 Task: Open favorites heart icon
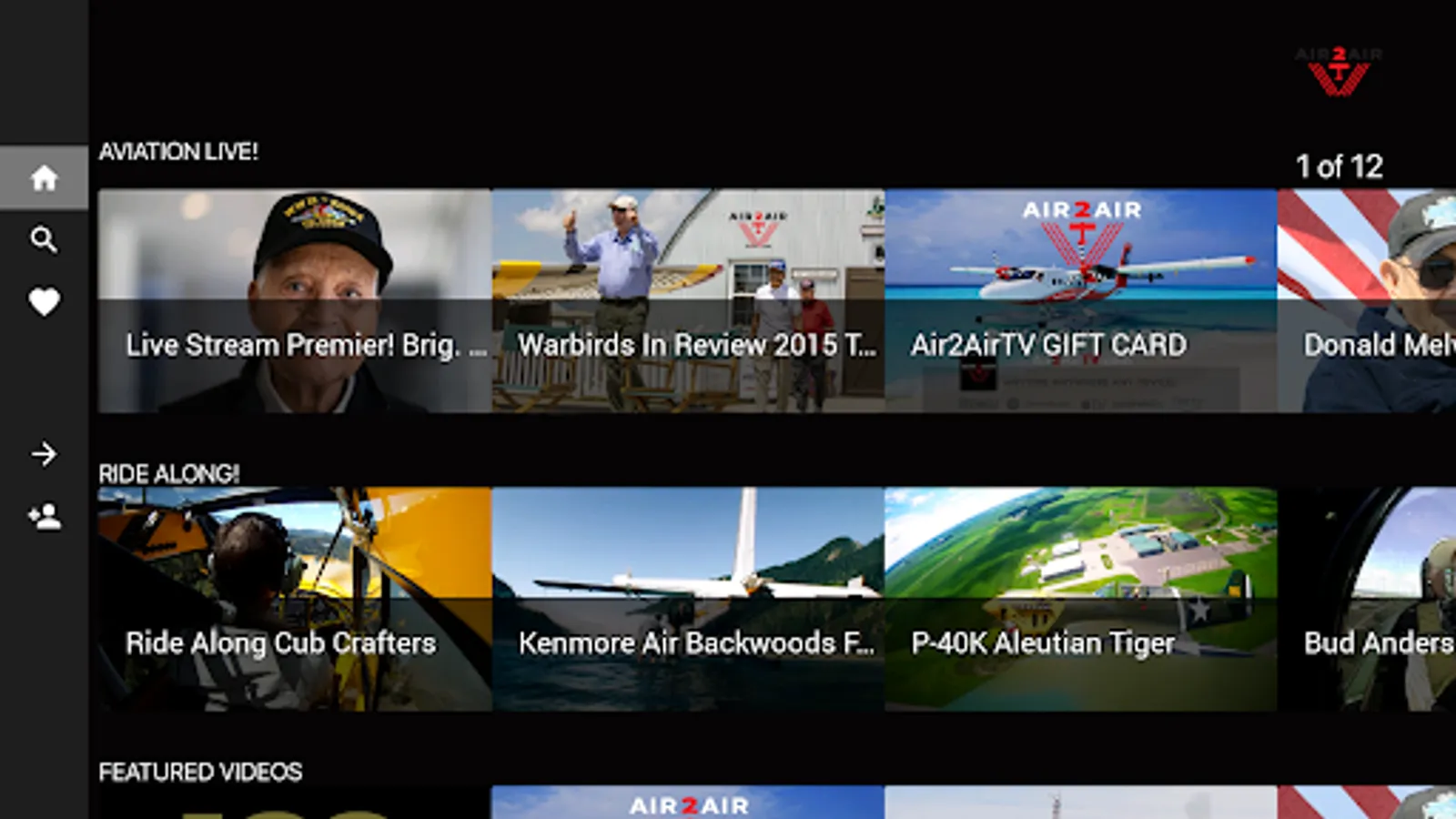pyautogui.click(x=44, y=301)
